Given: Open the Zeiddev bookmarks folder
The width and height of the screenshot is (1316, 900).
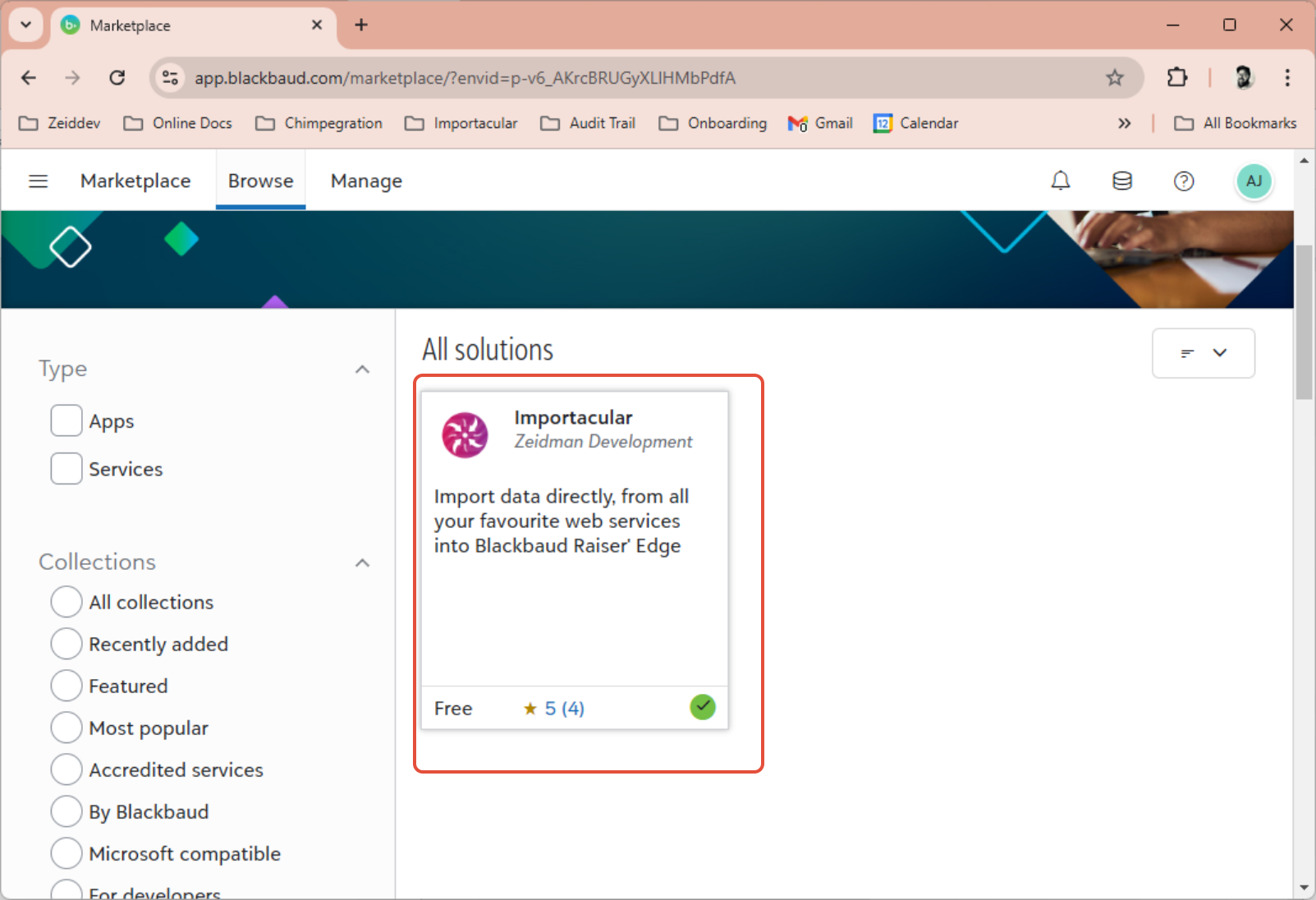Looking at the screenshot, I should (60, 123).
